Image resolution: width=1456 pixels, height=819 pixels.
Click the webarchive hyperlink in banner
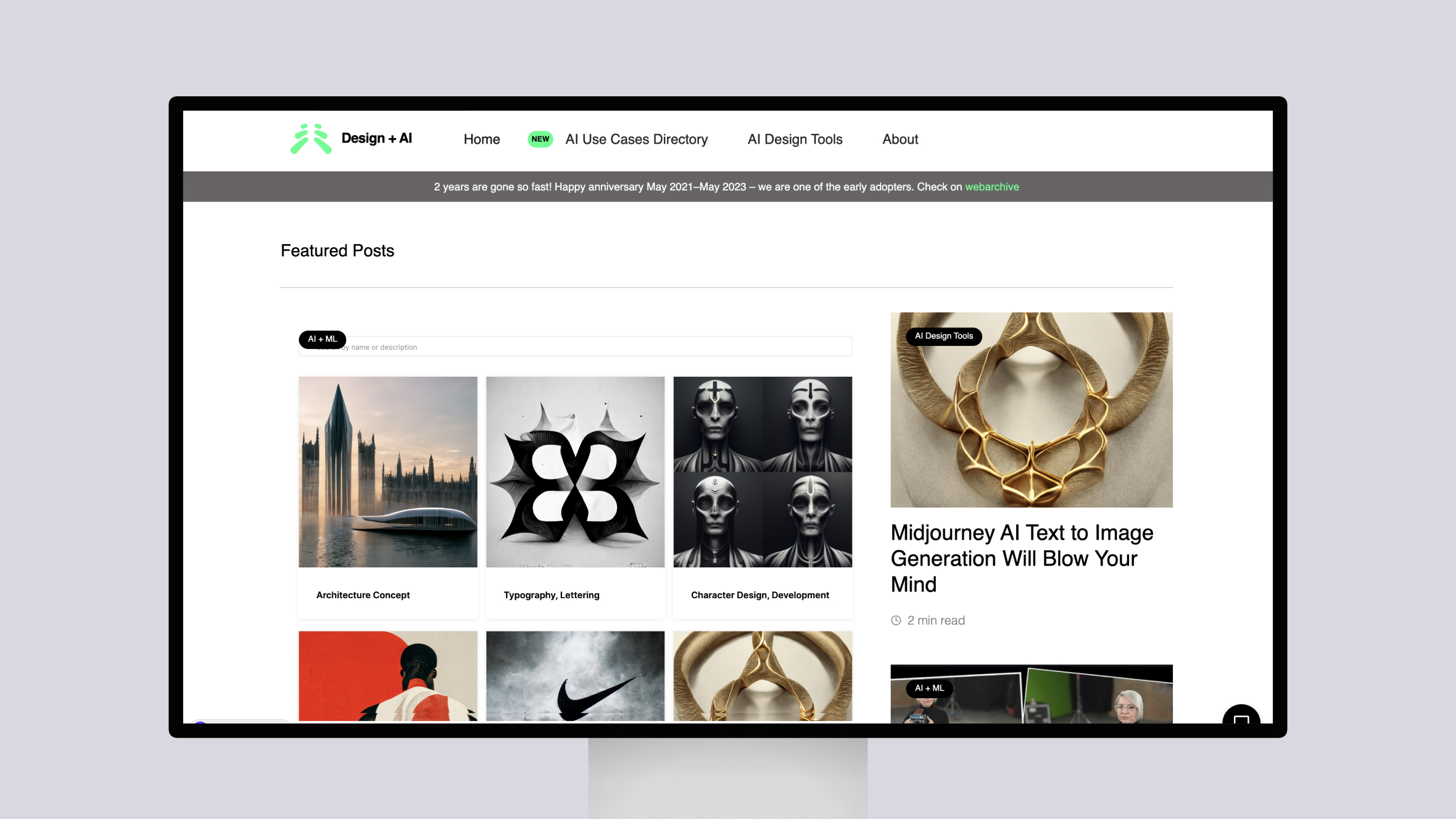992,187
